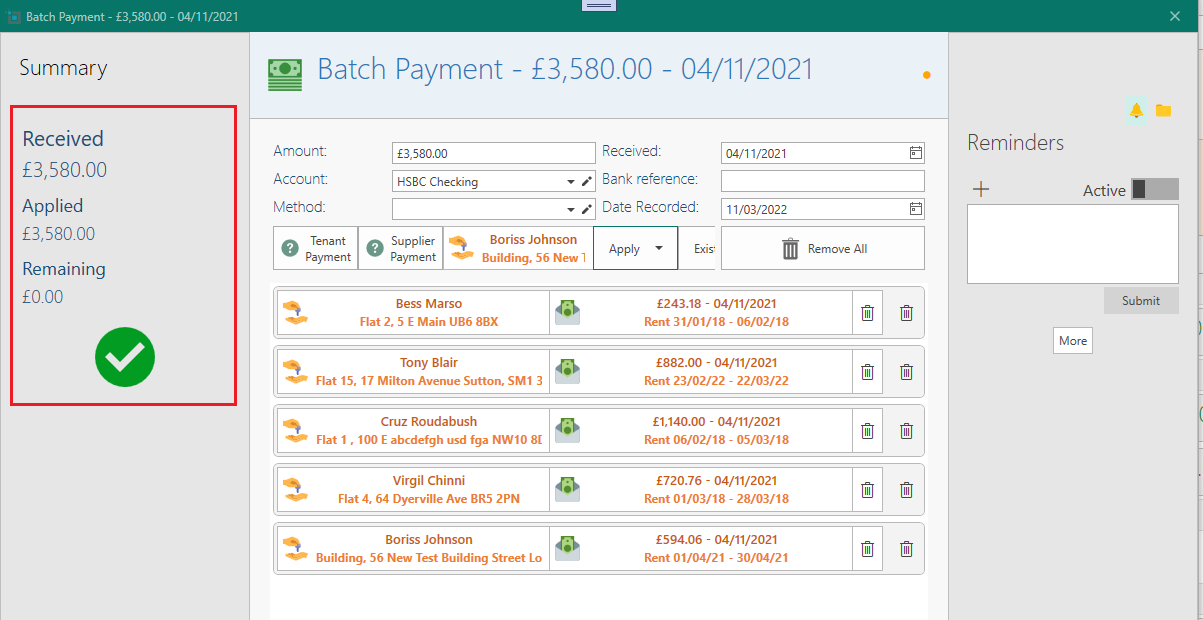Viewport: 1203px width, 620px height.
Task: Click the Remove All button
Action: (x=822, y=249)
